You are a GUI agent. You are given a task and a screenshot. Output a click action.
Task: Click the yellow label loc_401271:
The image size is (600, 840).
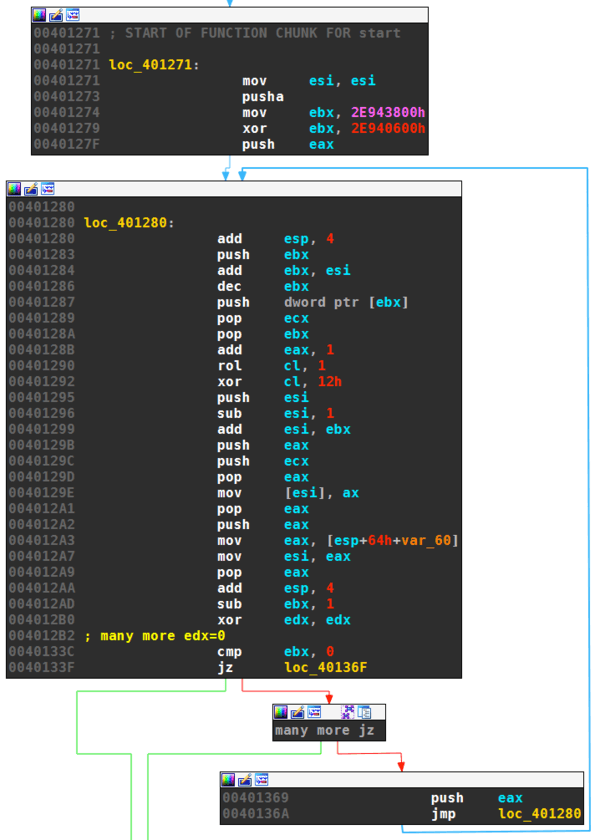click(154, 65)
